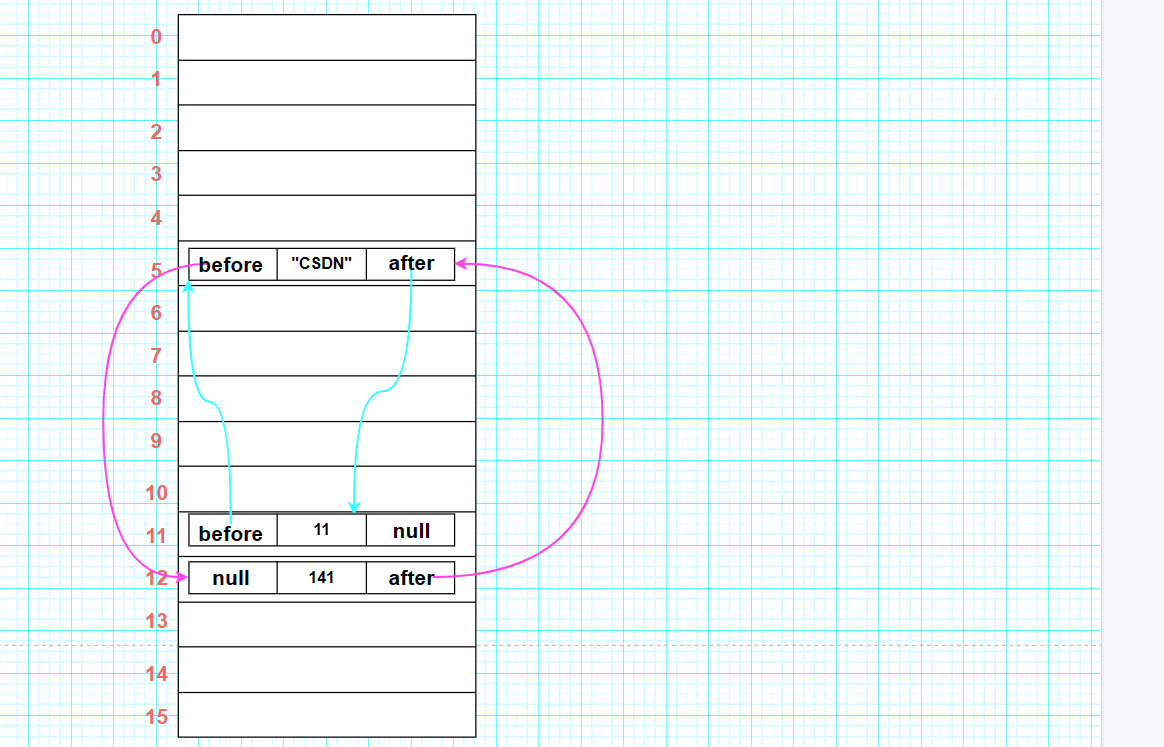
Task: Click the red index label 15
Action: point(157,717)
